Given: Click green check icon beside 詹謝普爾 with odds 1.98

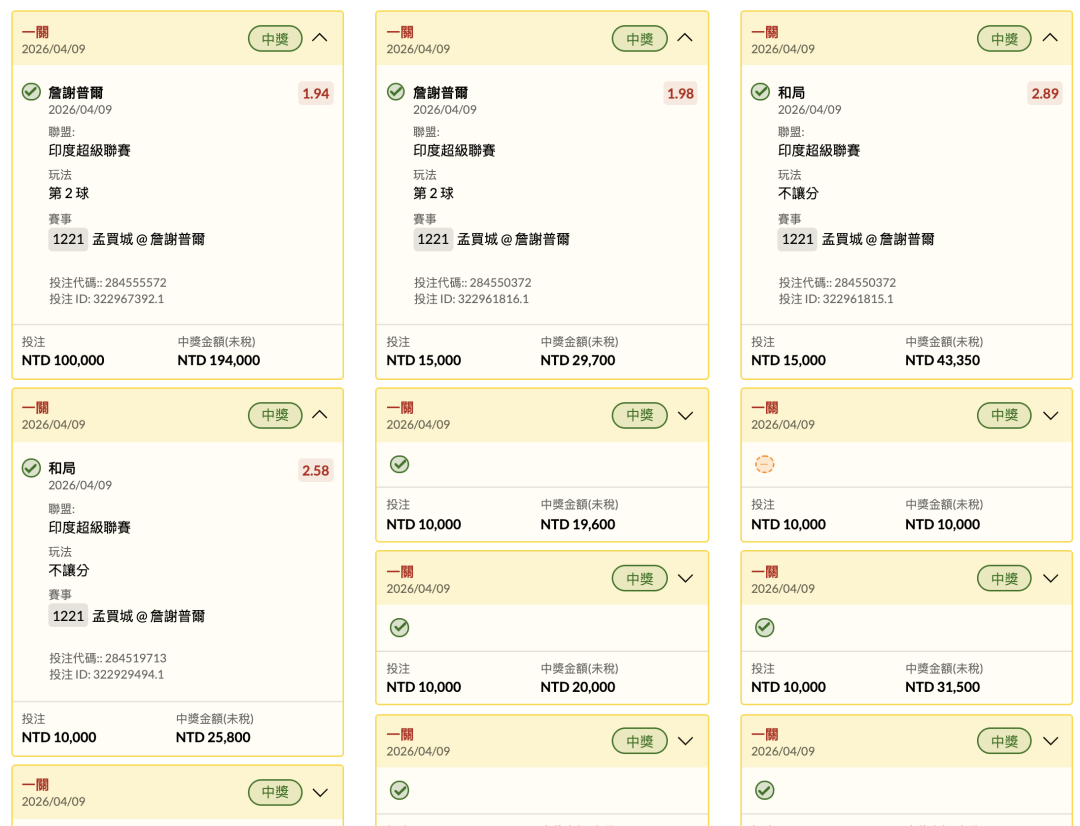Looking at the screenshot, I should (396, 92).
